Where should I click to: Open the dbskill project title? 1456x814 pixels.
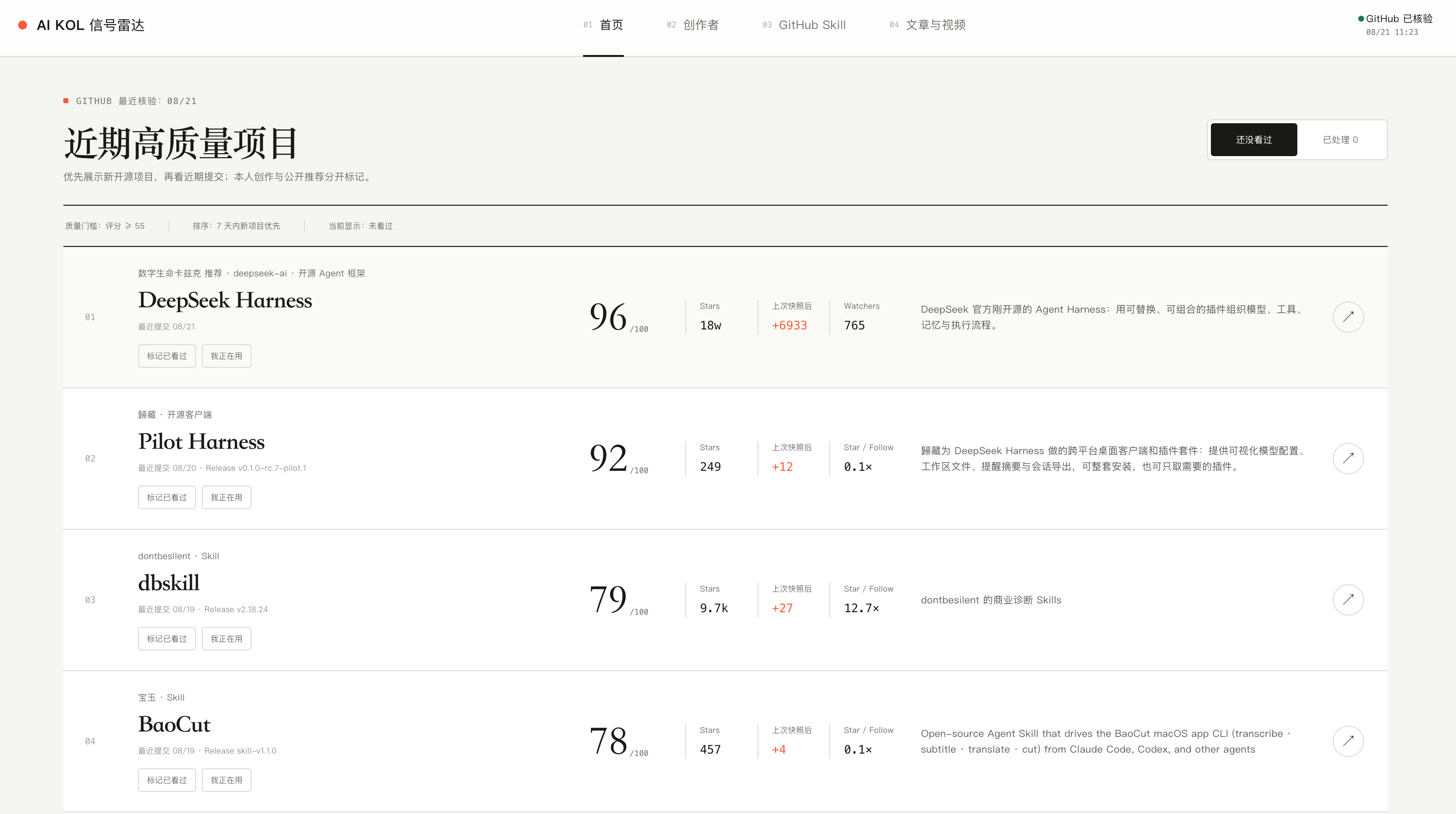169,582
